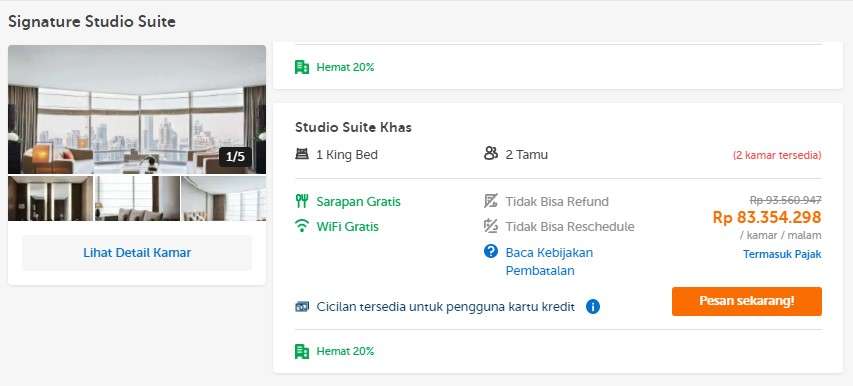The height and width of the screenshot is (386, 853).
Task: Click the Termasuk Pajak link
Action: [782, 254]
